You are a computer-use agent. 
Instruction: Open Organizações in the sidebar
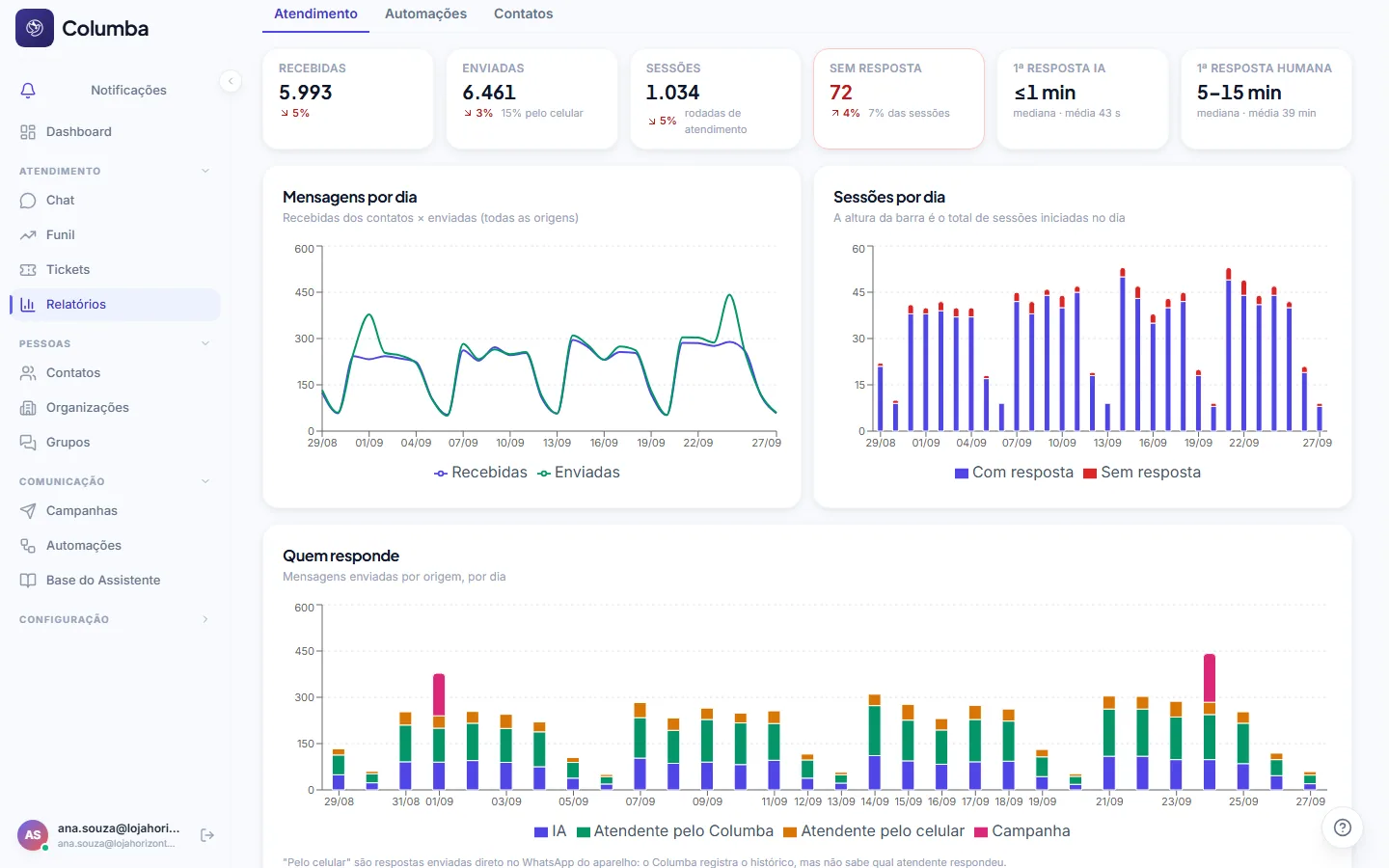coord(115,408)
